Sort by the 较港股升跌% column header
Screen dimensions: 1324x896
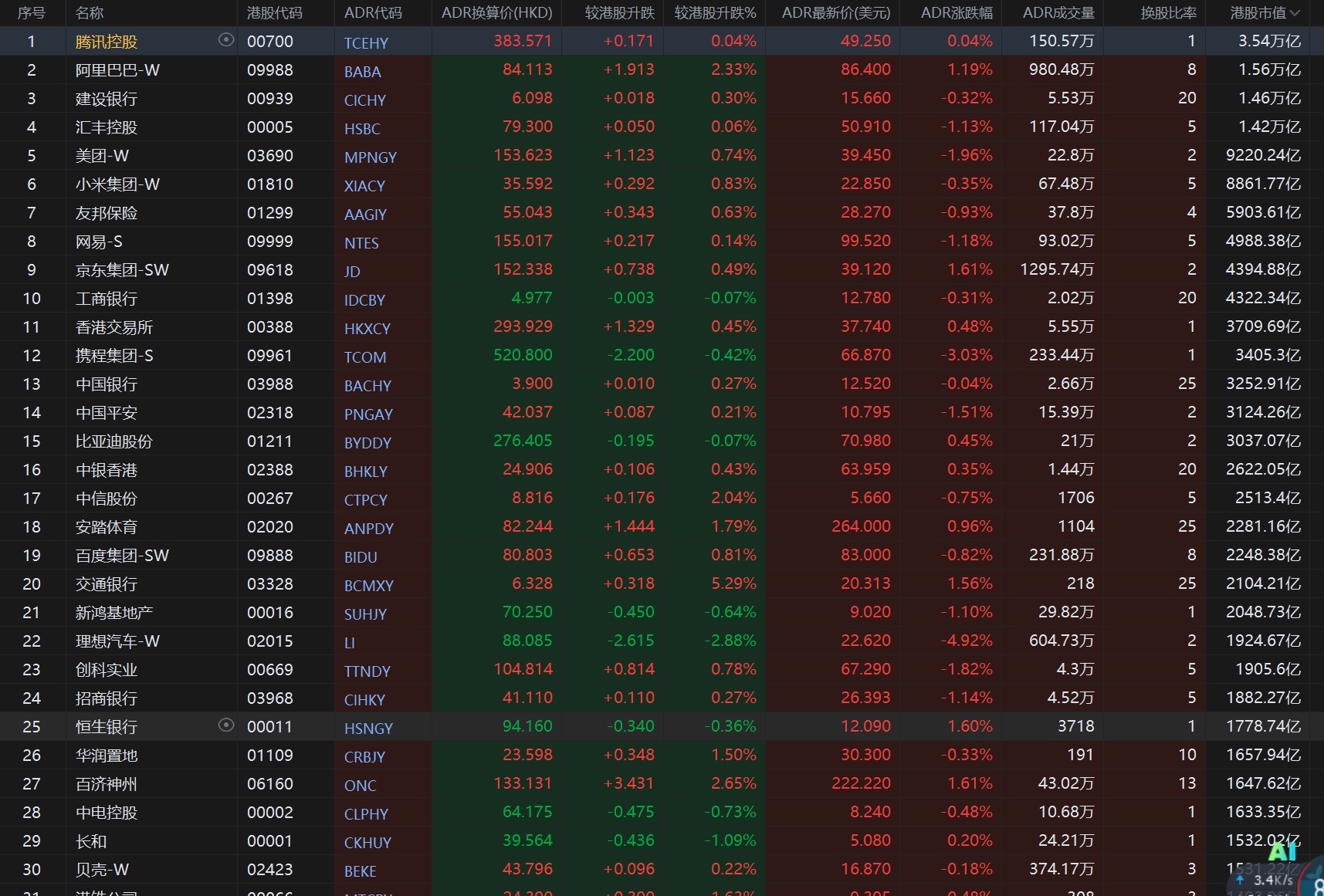[716, 13]
